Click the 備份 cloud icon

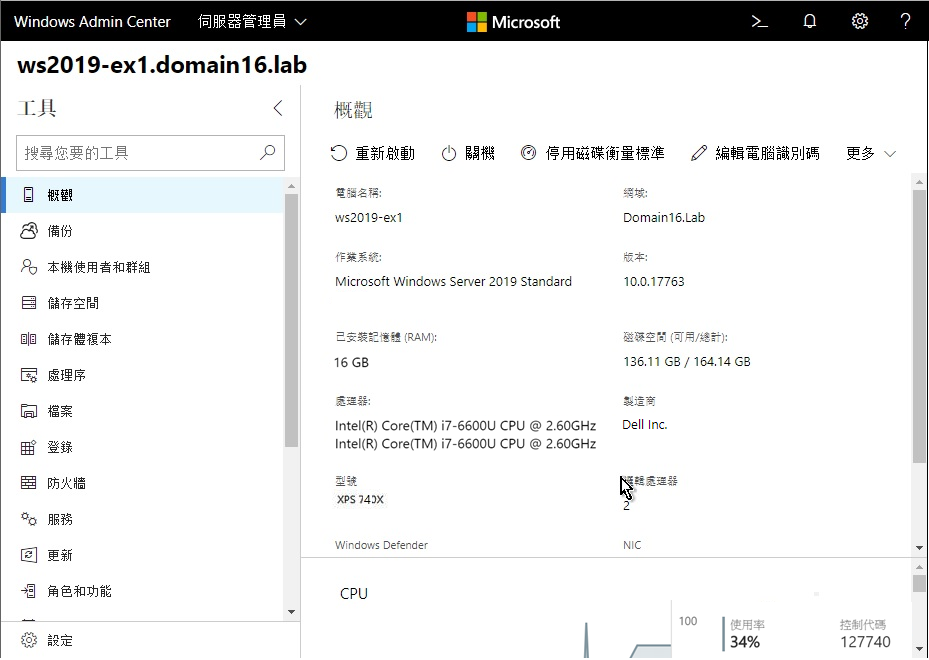click(28, 231)
